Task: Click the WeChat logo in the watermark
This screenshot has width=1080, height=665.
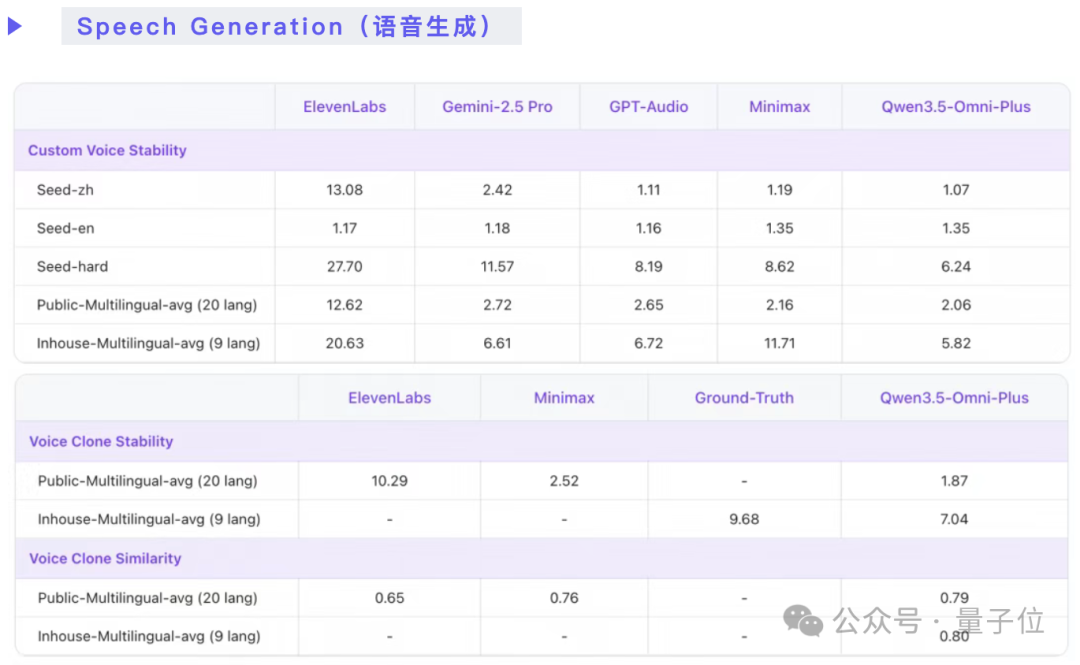Action: 803,621
